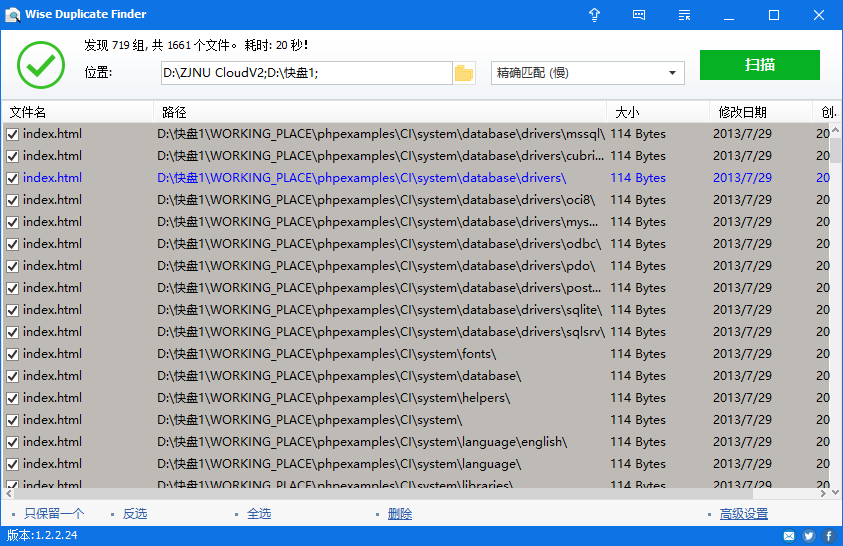Sort by 路径 column header
Screen dimensions: 843x546
380,112
